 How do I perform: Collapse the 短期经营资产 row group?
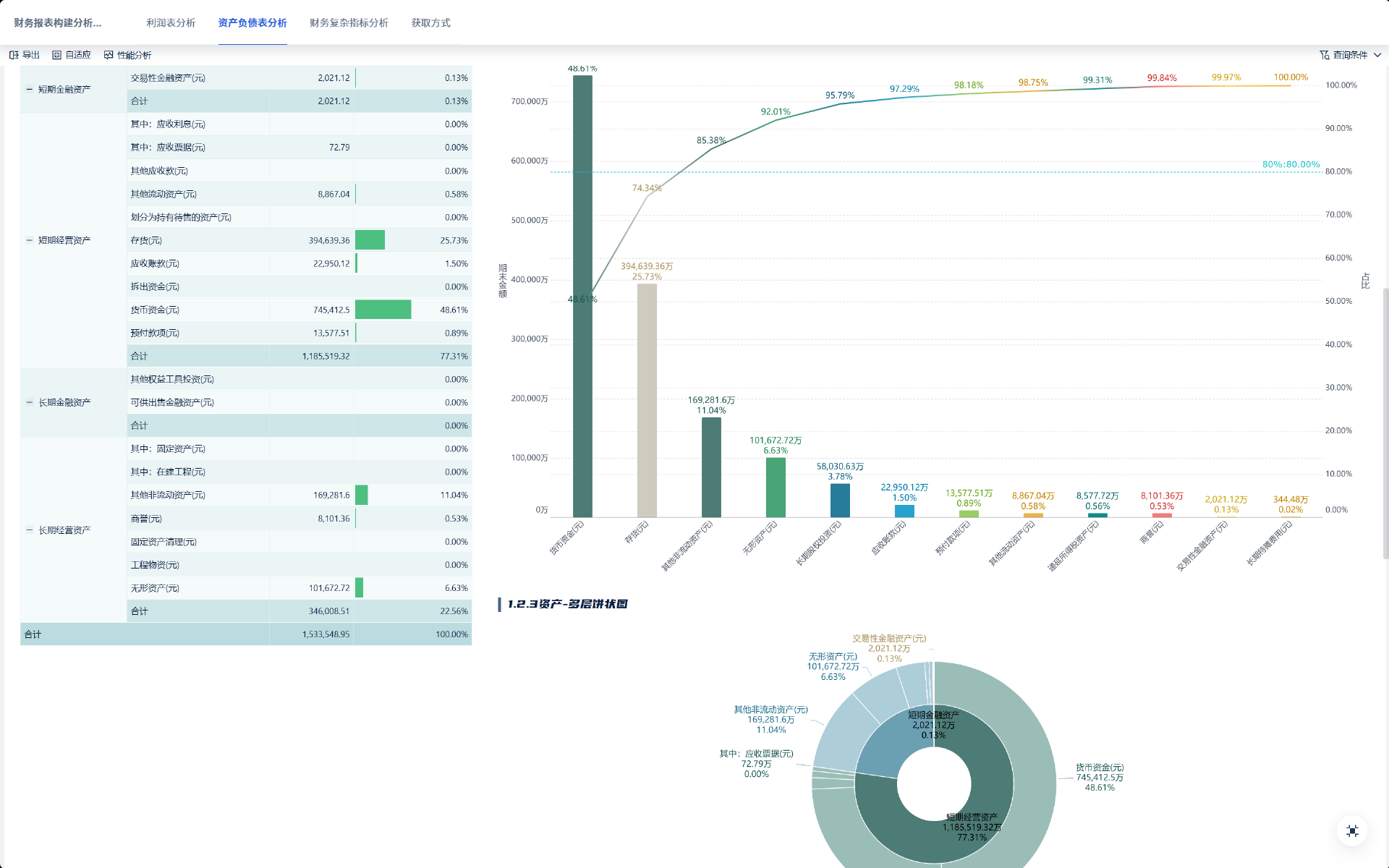pyautogui.click(x=30, y=240)
